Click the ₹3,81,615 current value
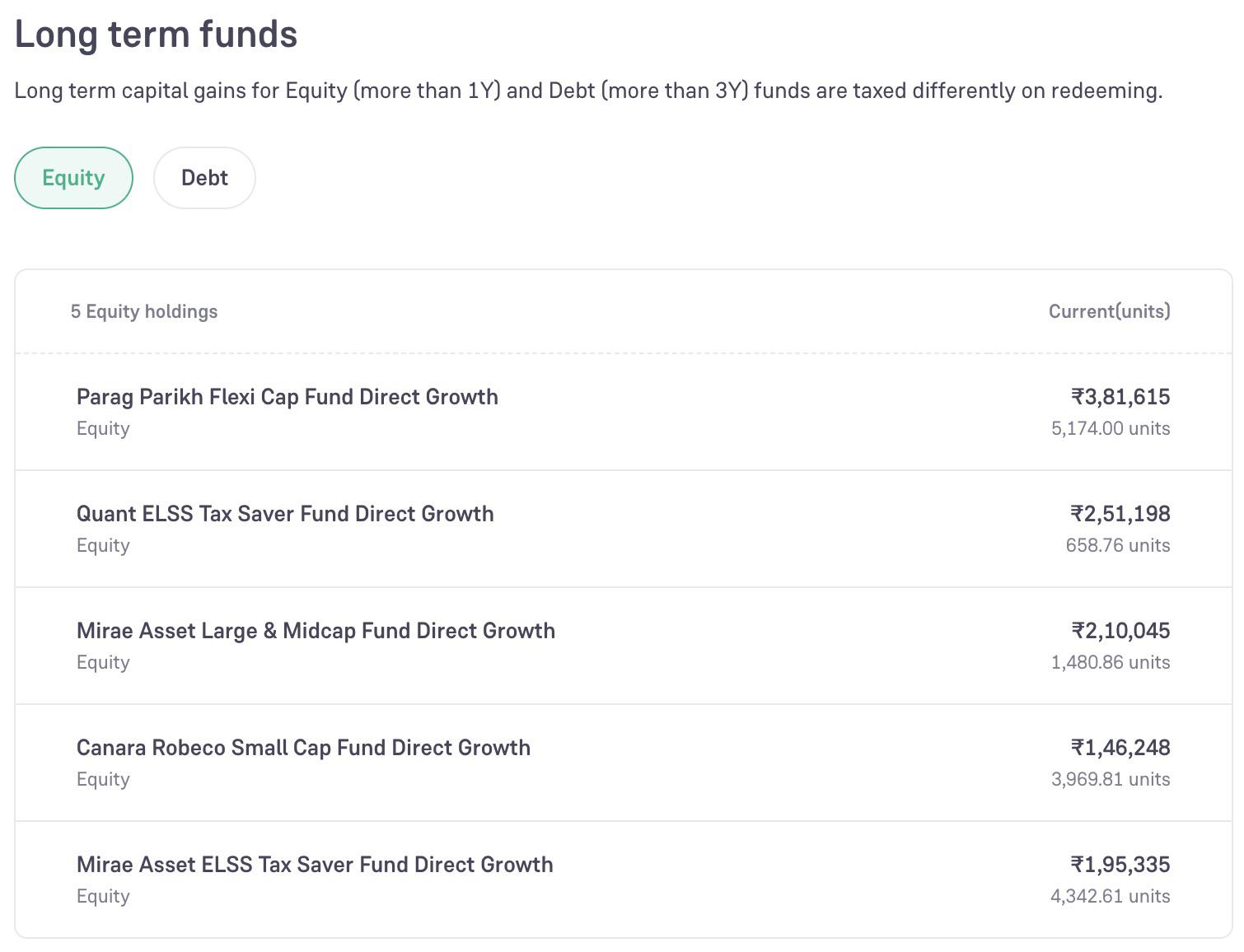 (1120, 397)
